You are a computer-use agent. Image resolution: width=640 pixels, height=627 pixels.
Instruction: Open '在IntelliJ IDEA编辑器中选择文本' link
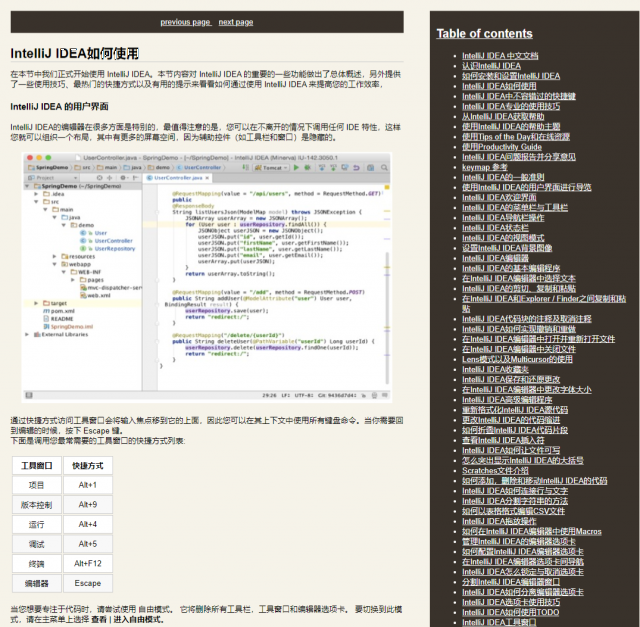pos(519,278)
